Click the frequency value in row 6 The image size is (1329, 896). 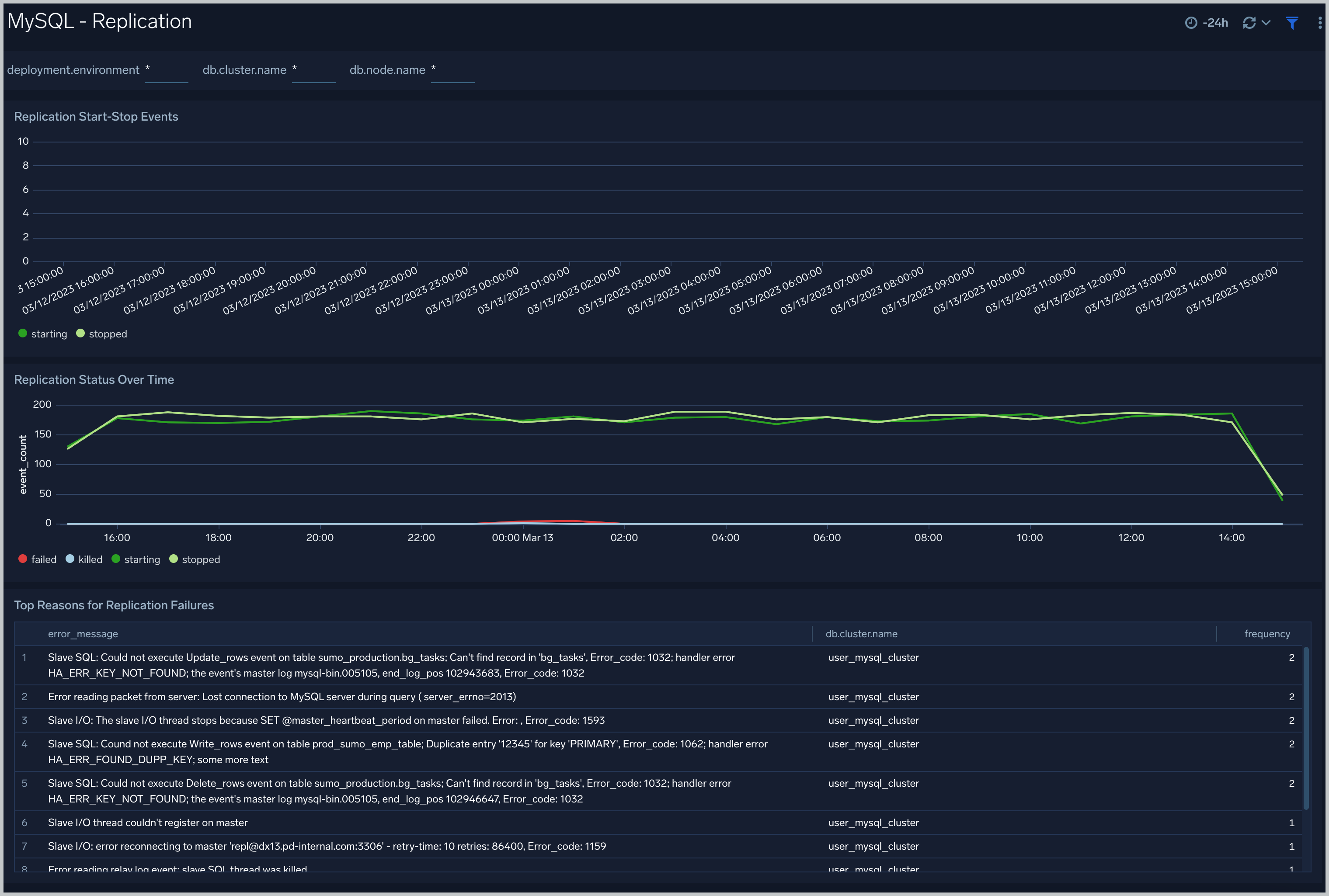coord(1291,822)
